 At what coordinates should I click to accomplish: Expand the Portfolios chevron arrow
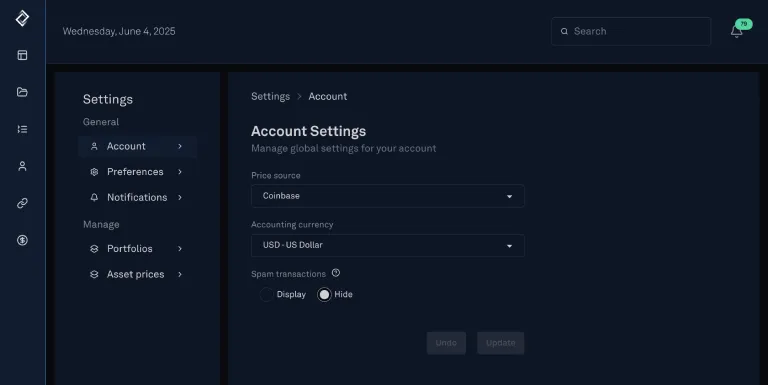tap(180, 249)
